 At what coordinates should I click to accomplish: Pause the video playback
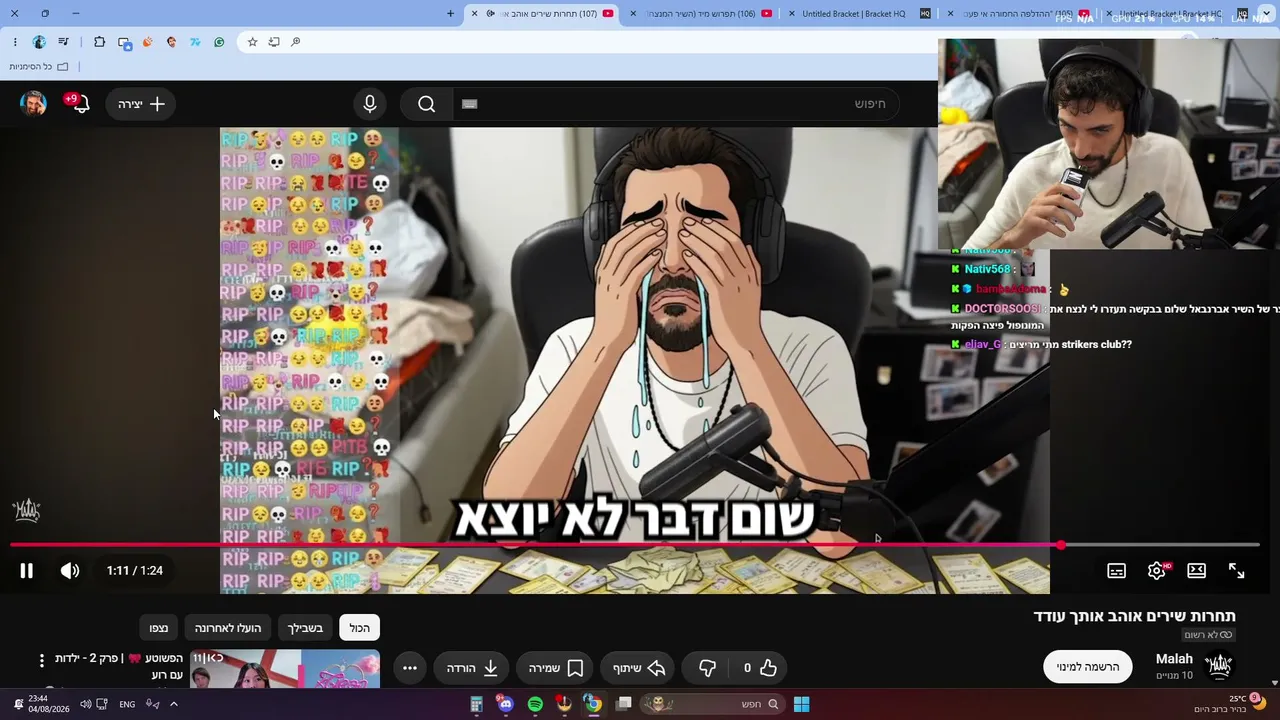[27, 571]
